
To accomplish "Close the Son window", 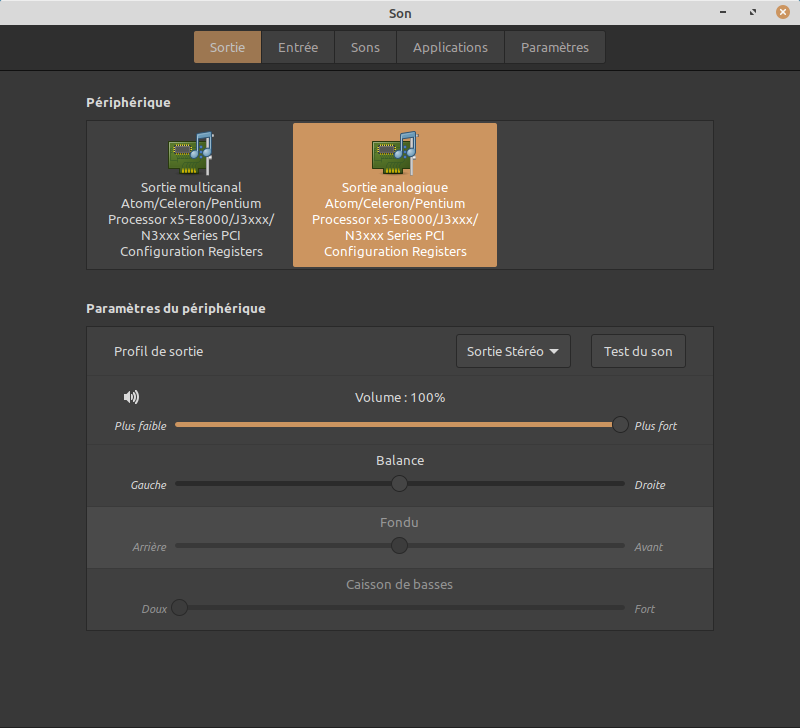I will click(782, 13).
